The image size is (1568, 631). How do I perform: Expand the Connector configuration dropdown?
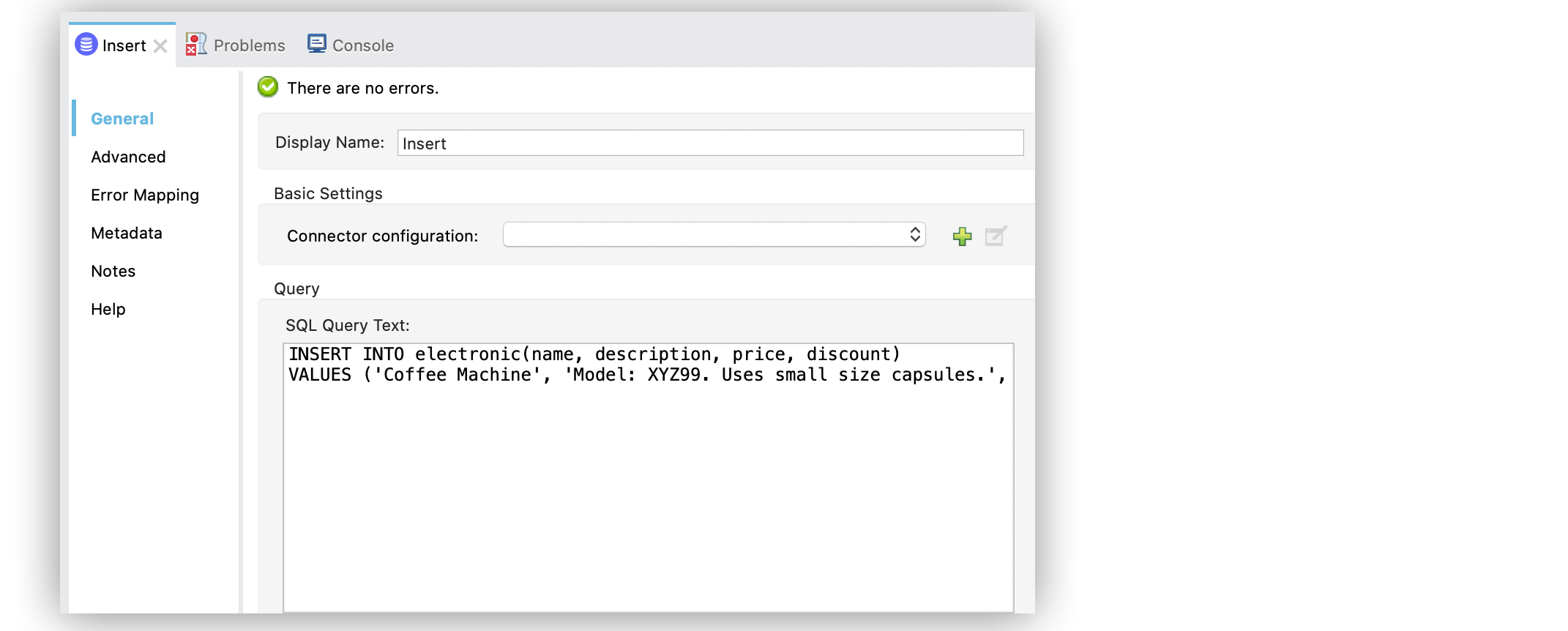tap(714, 235)
